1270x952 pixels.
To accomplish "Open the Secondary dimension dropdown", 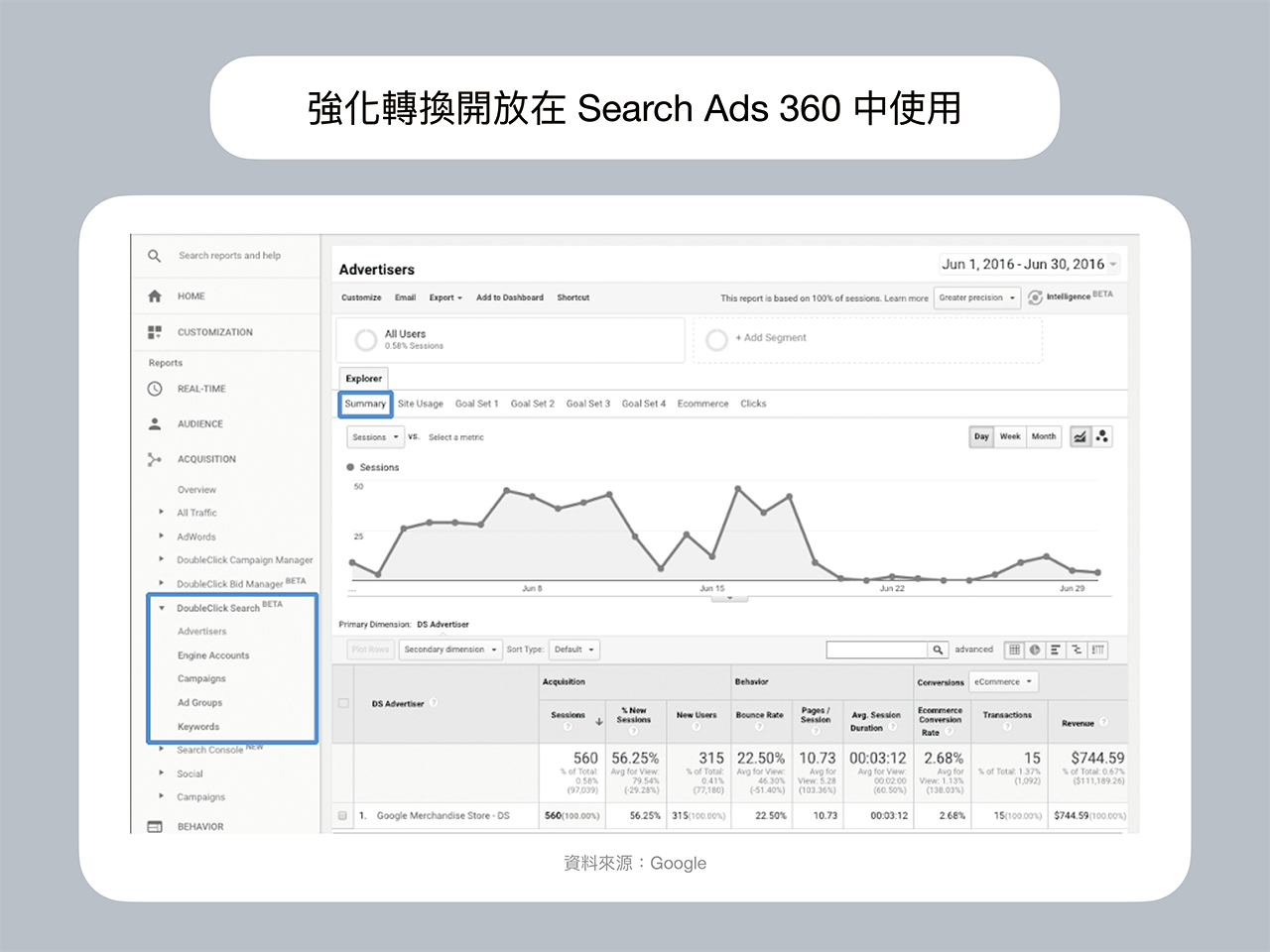I will [x=450, y=650].
